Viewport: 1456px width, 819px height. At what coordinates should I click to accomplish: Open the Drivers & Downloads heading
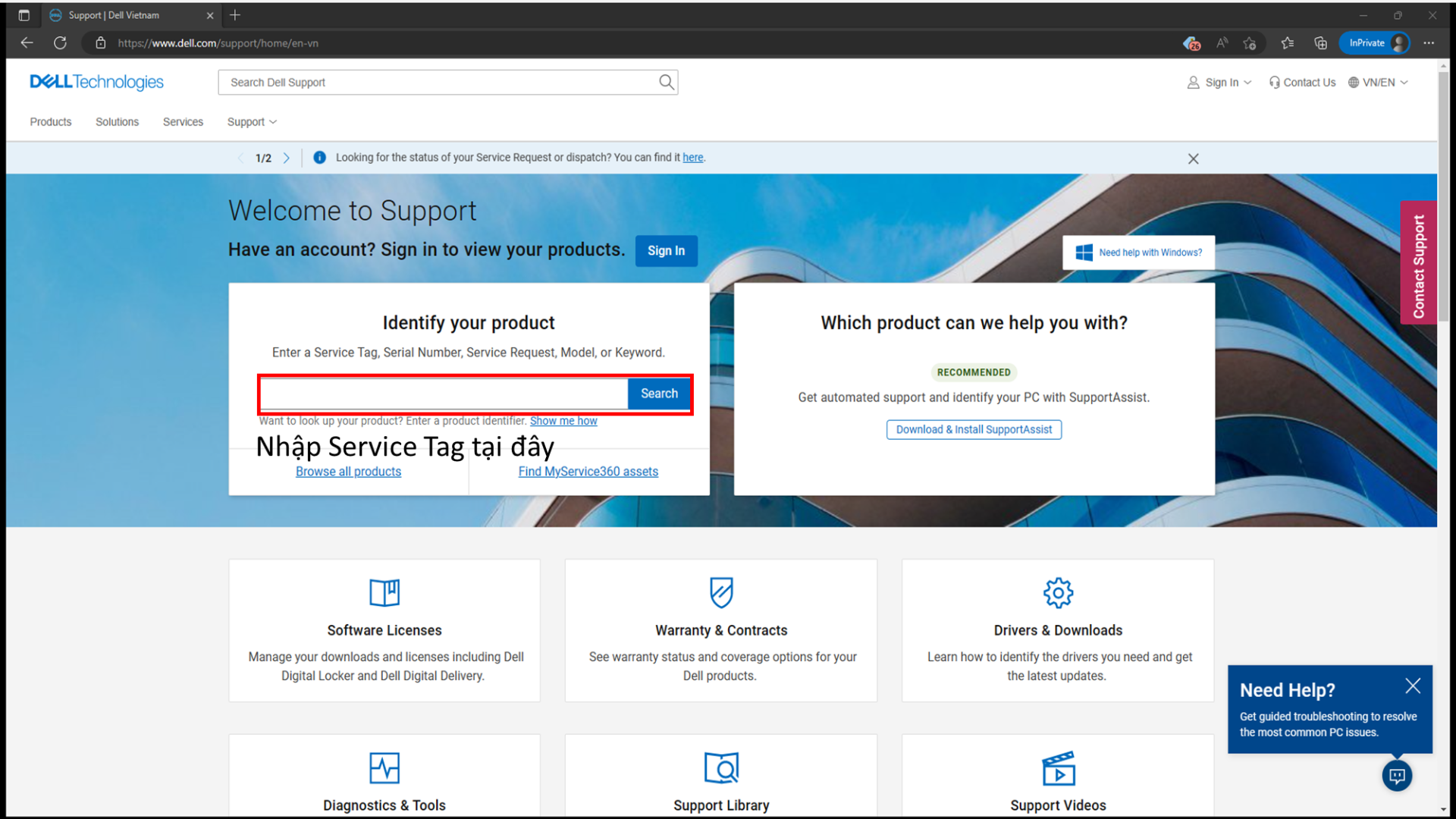1058,630
